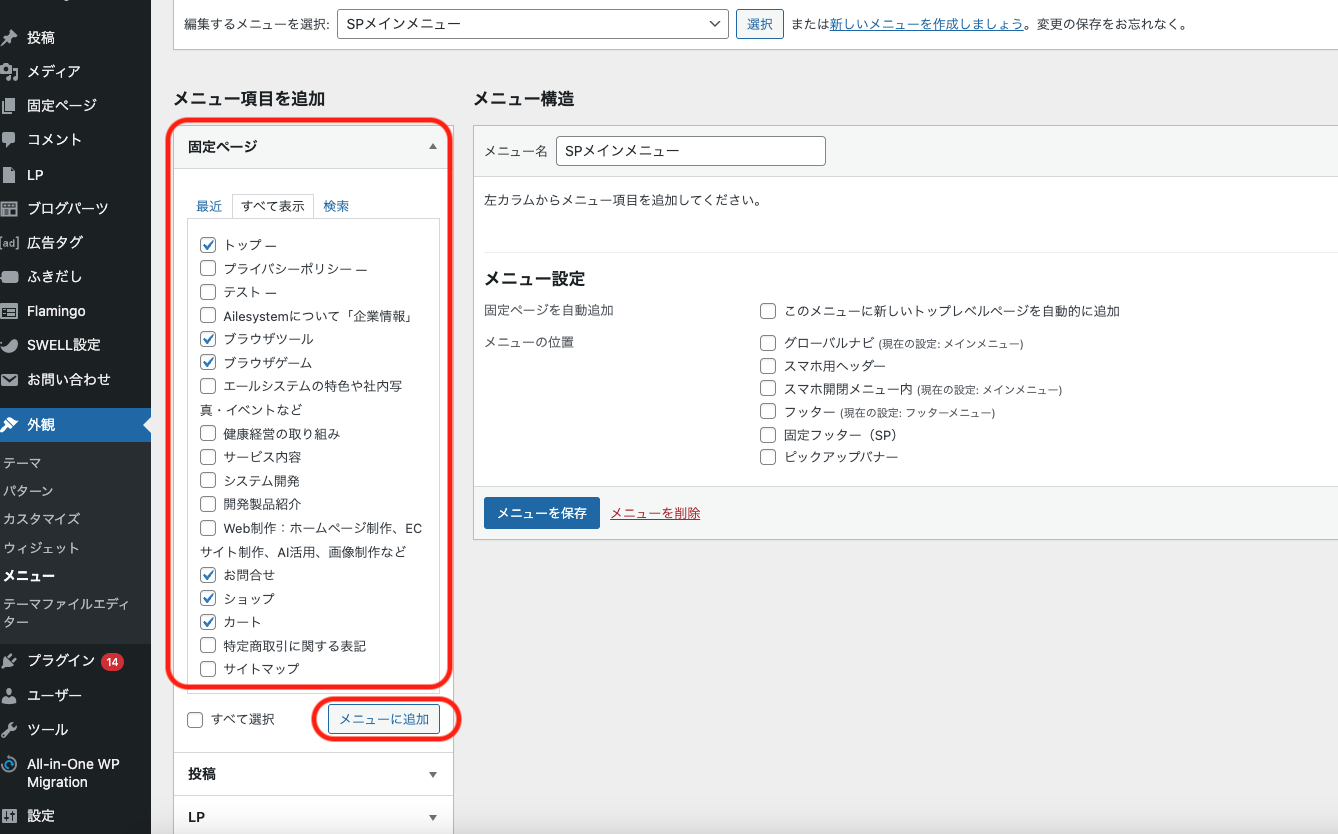The width and height of the screenshot is (1338, 834).
Task: Click the メニューに追加 button
Action: click(384, 719)
